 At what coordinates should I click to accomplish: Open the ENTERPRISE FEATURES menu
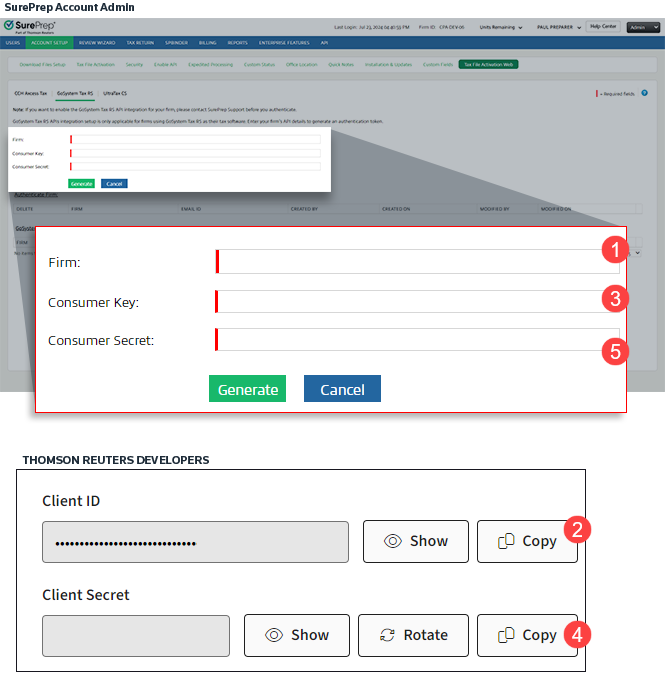[284, 43]
